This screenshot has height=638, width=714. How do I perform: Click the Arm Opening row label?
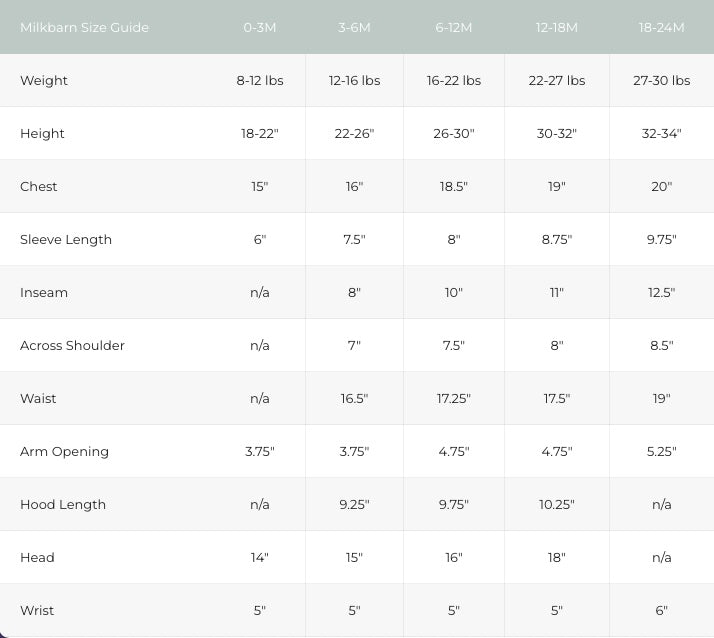64,451
